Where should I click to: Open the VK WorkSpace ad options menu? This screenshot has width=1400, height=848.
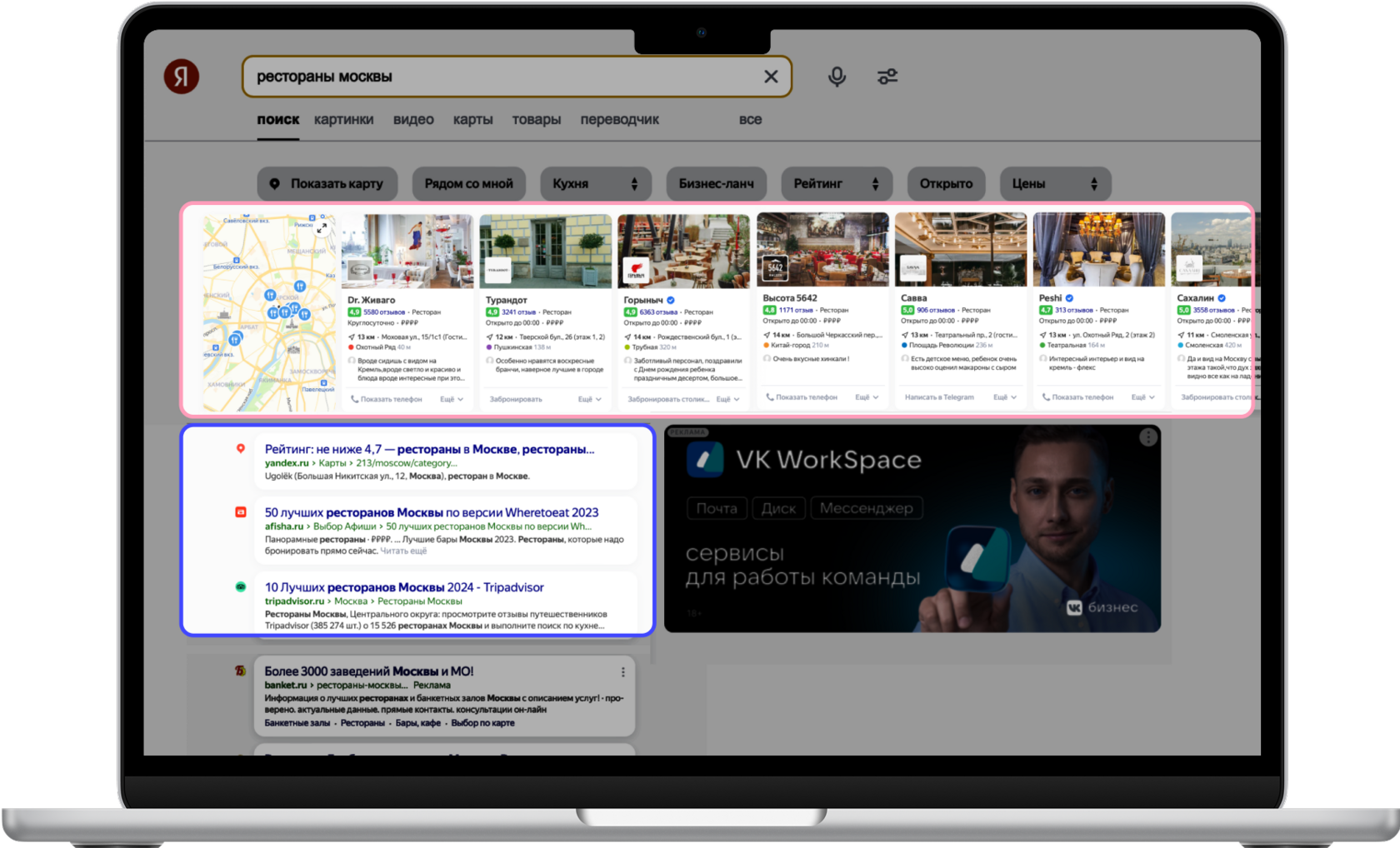coord(1147,437)
